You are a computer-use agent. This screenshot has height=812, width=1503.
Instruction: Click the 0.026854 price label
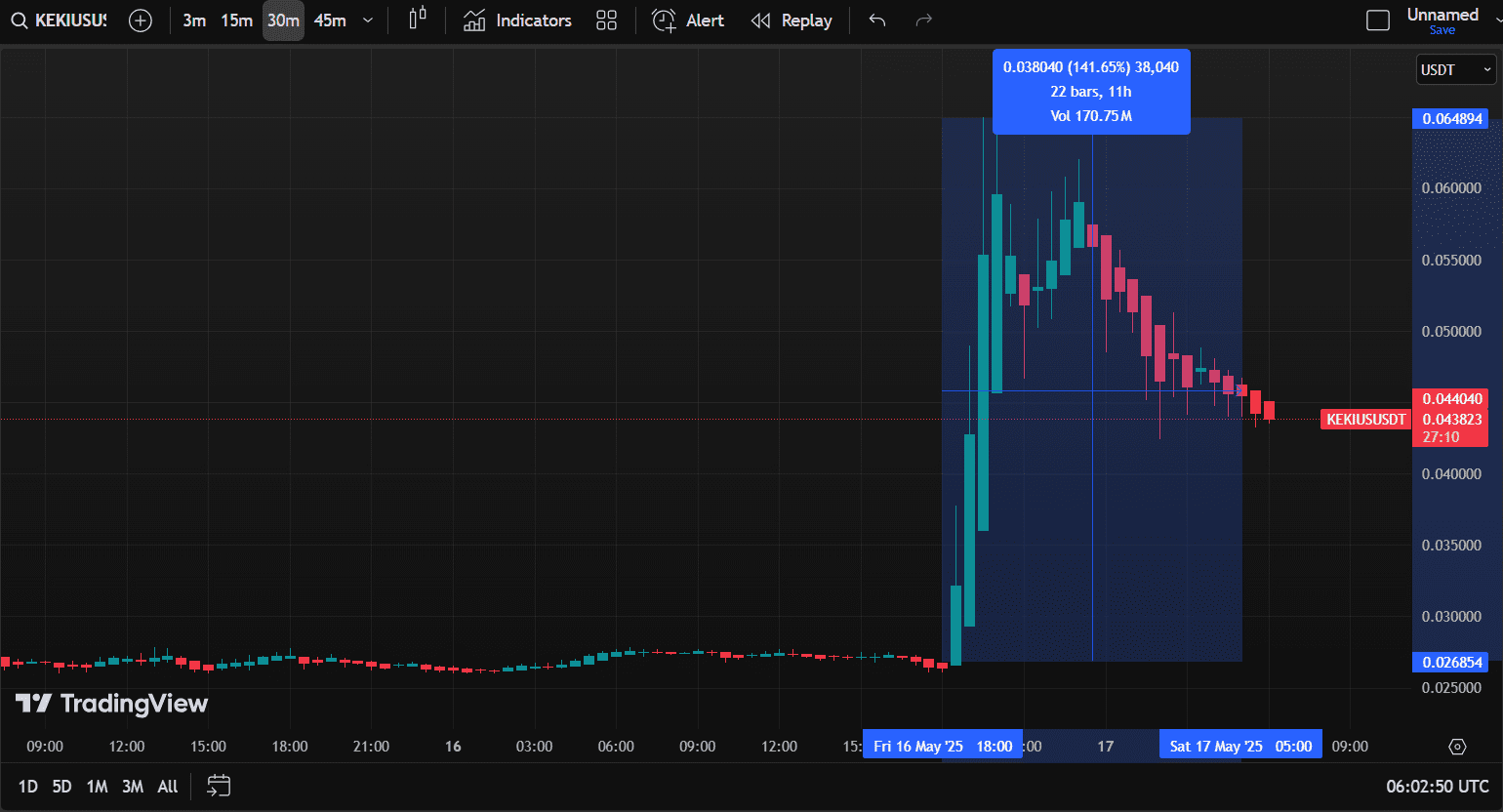pyautogui.click(x=1452, y=663)
